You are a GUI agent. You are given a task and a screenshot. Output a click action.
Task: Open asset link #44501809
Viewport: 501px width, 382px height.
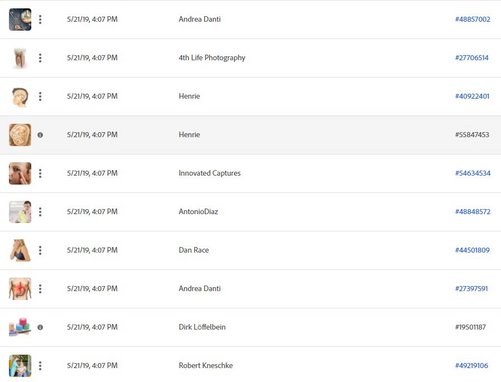coord(472,250)
